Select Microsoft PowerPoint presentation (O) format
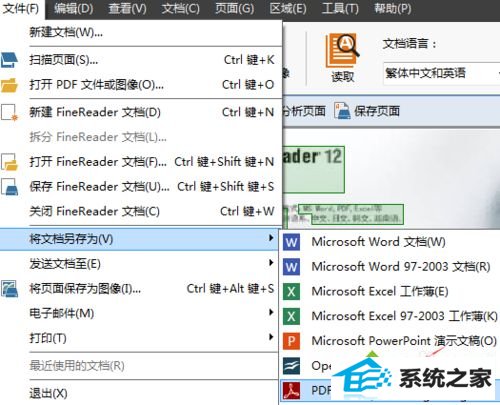The width and height of the screenshot is (500, 405). pos(389,341)
